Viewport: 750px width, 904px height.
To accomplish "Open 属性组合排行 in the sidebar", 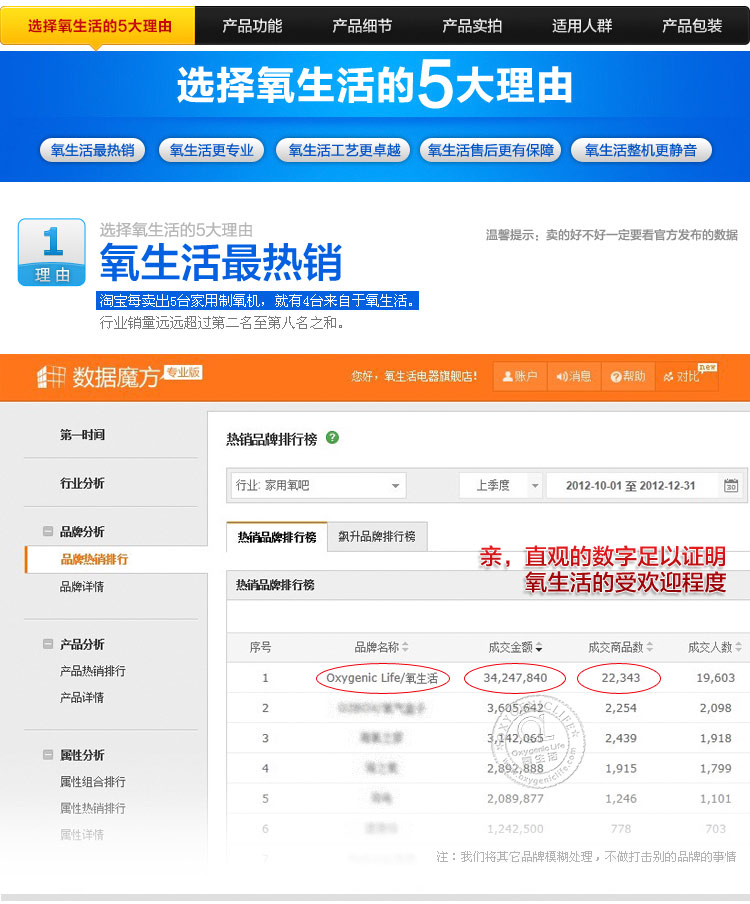I will (93, 782).
